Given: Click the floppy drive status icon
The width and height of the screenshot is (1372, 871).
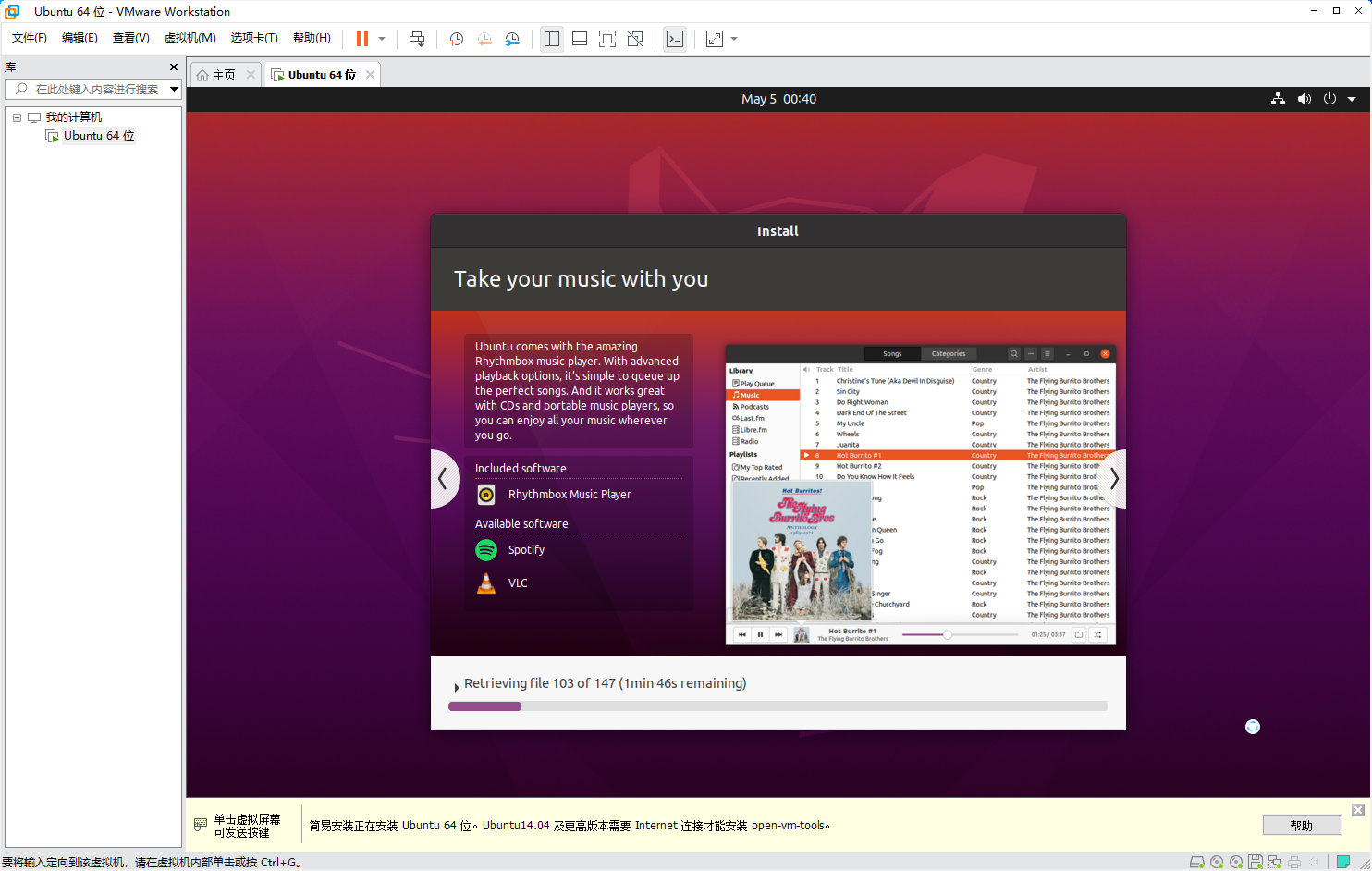Looking at the screenshot, I should (x=1256, y=862).
